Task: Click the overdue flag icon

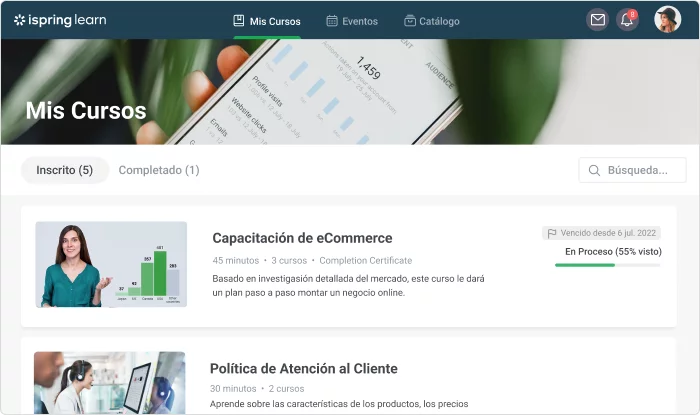Action: 551,233
